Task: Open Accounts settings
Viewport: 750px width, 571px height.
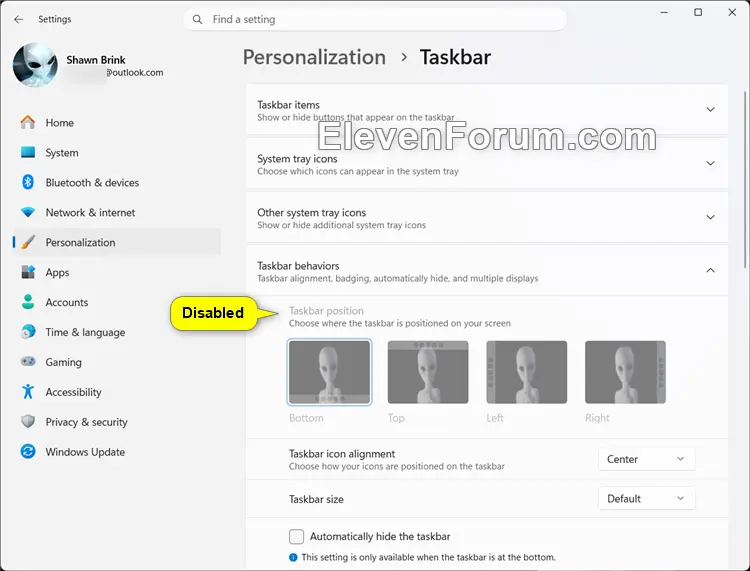Action: pyautogui.click(x=117, y=302)
